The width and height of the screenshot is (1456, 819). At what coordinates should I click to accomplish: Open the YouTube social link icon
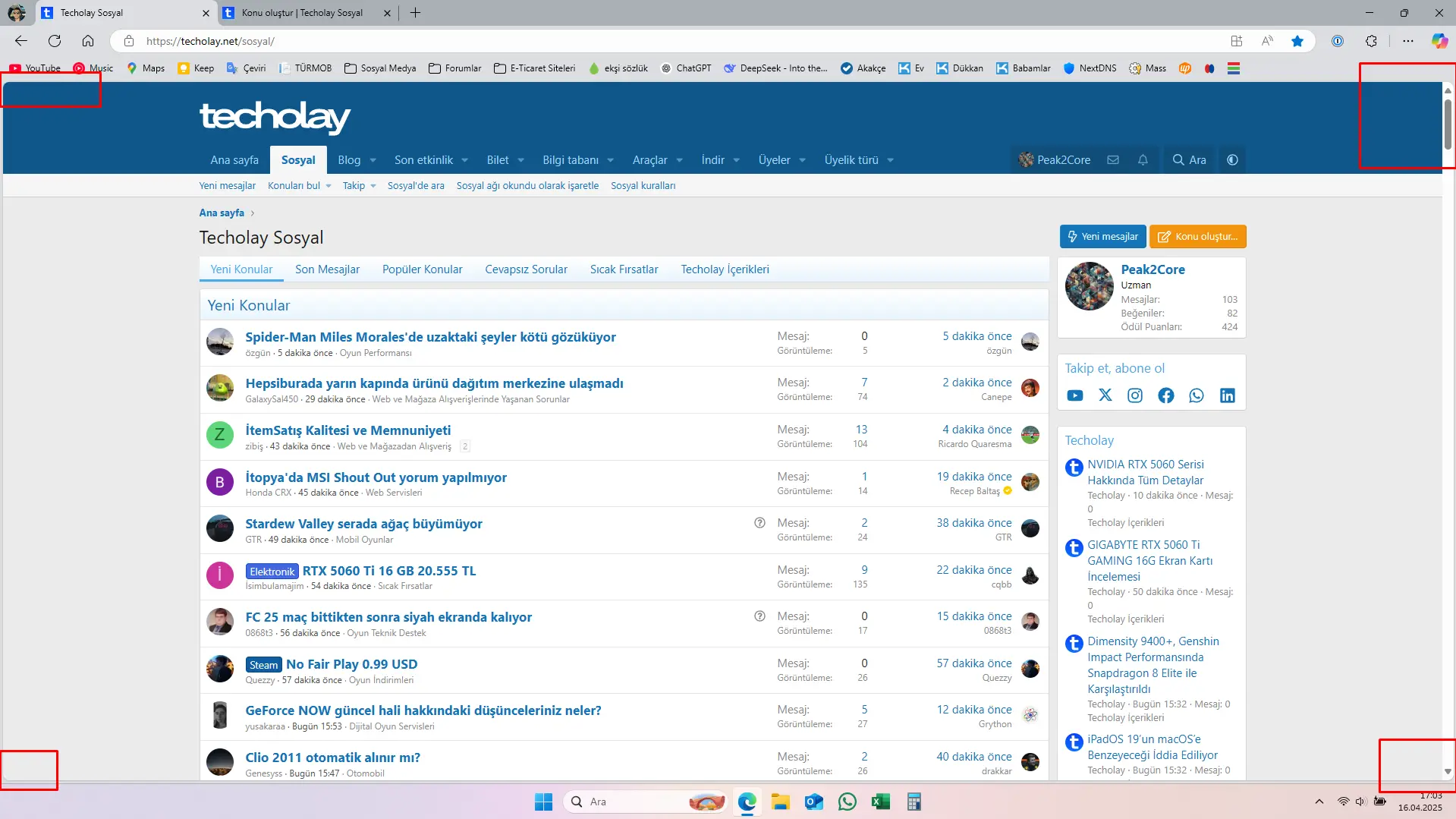1074,395
